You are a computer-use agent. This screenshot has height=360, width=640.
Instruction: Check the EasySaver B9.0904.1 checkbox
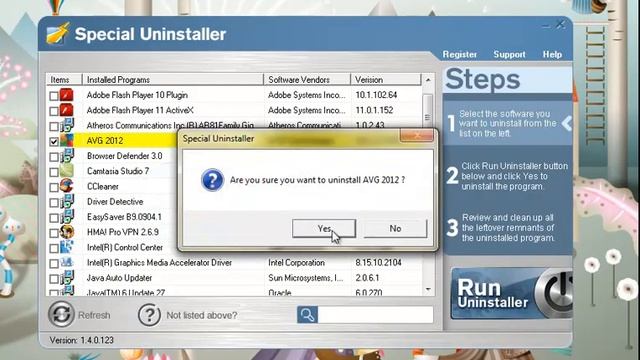tap(54, 218)
